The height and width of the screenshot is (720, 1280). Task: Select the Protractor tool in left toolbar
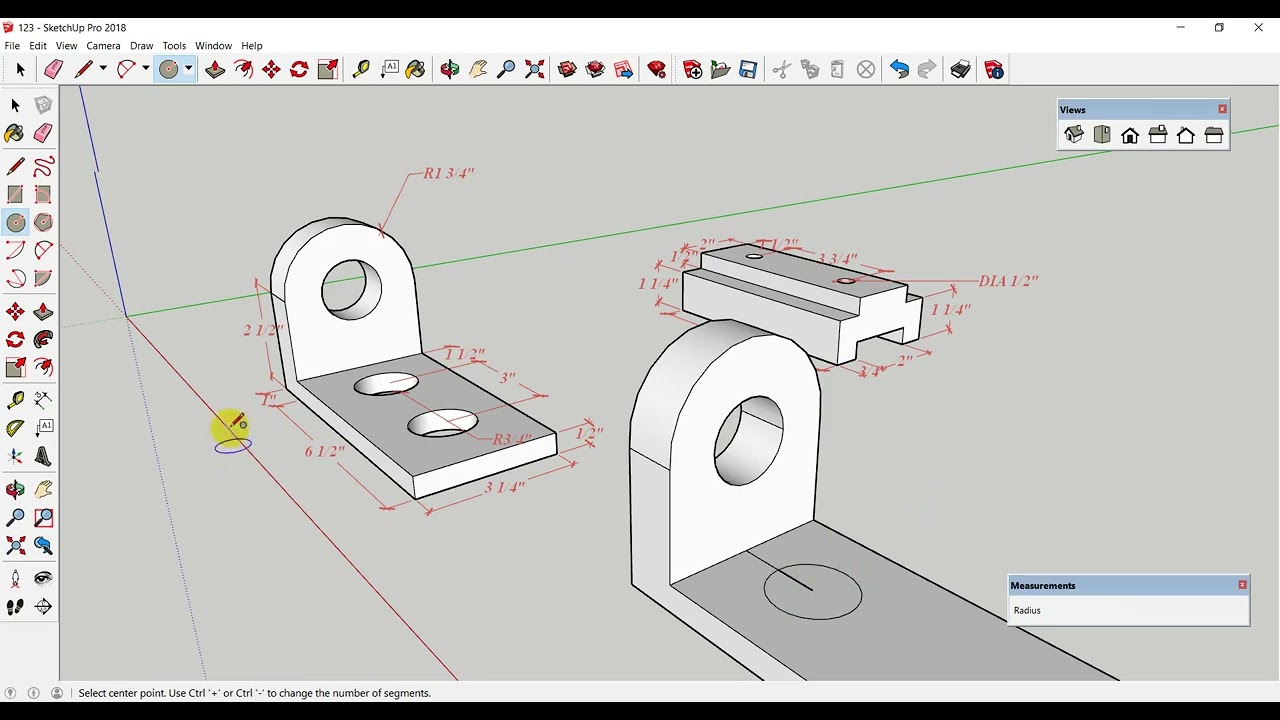point(15,428)
